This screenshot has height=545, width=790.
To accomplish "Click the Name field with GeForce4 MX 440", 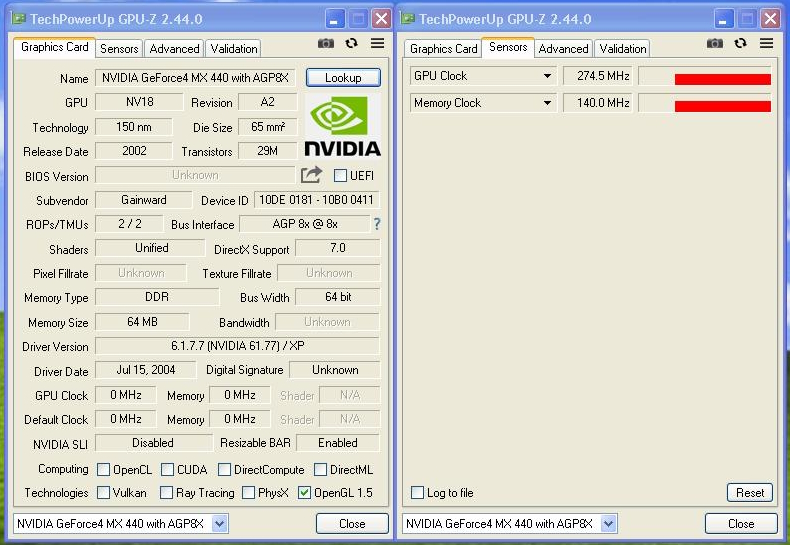I will tap(195, 78).
